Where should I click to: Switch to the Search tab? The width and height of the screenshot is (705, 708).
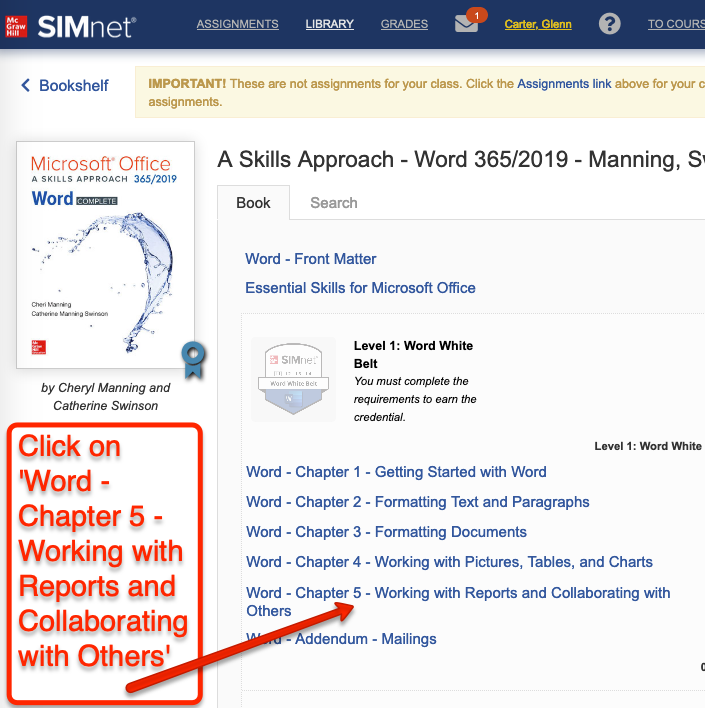click(x=334, y=203)
